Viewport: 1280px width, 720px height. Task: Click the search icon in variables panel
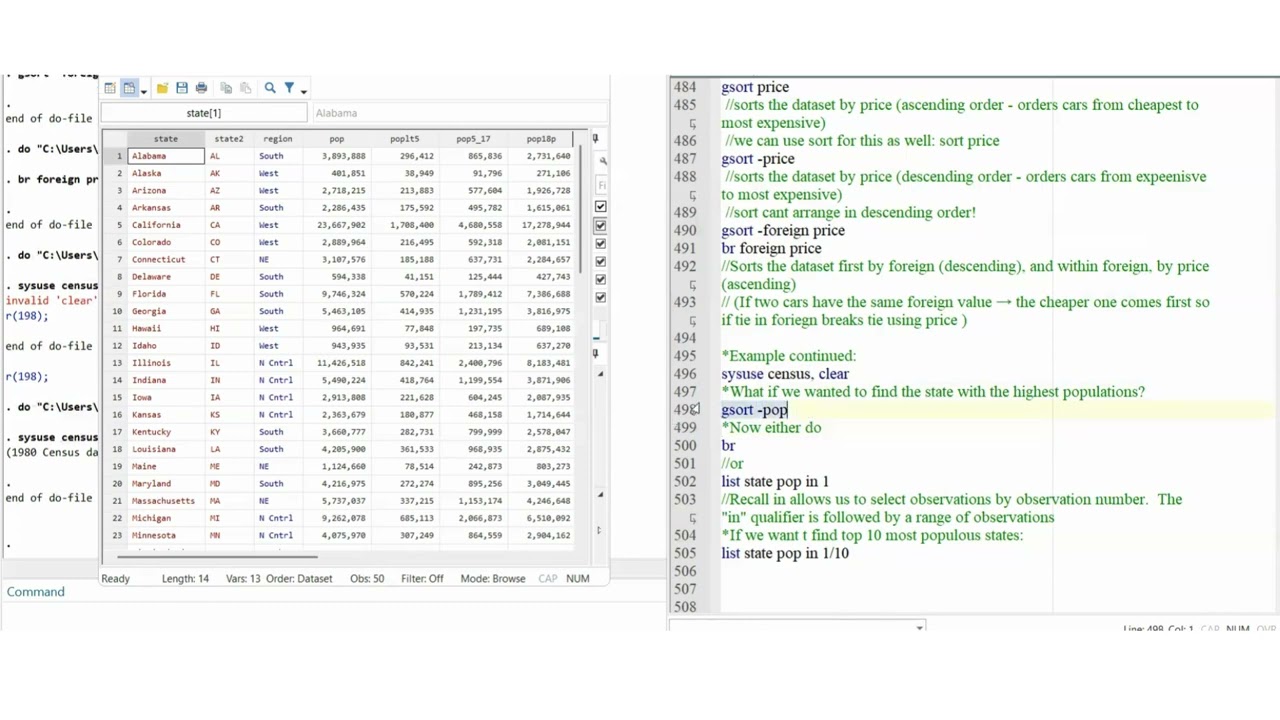pyautogui.click(x=602, y=161)
